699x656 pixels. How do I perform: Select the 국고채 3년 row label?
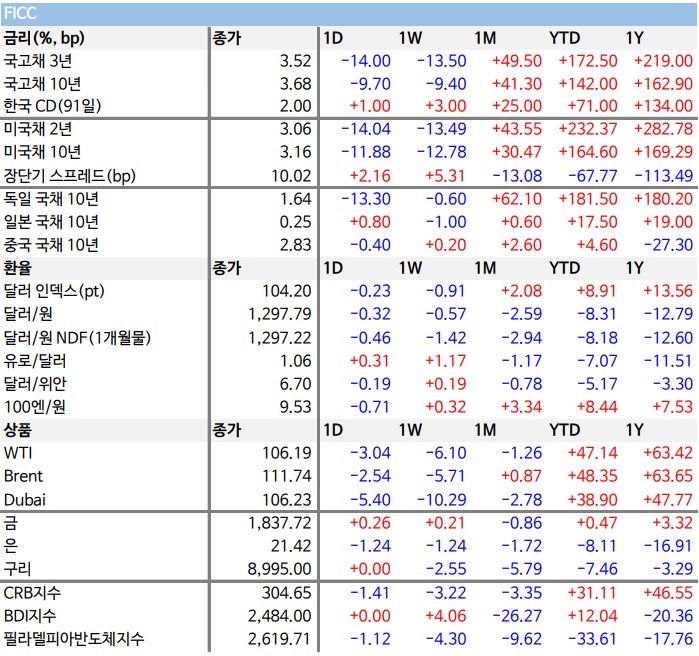coord(37,61)
